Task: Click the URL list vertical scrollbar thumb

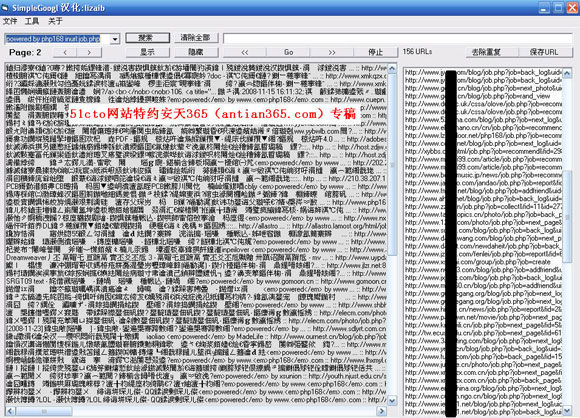Action: tap(567, 217)
